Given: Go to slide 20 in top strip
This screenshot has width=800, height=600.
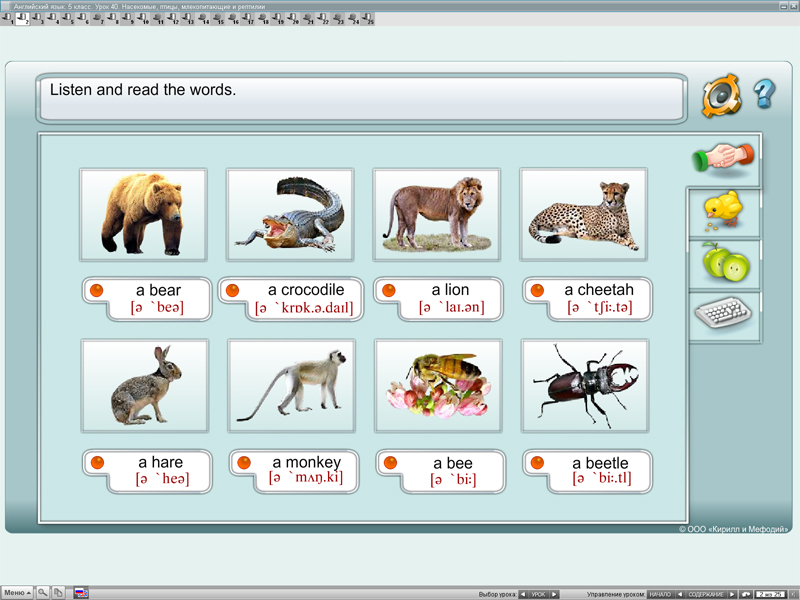Looking at the screenshot, I should coord(292,18).
